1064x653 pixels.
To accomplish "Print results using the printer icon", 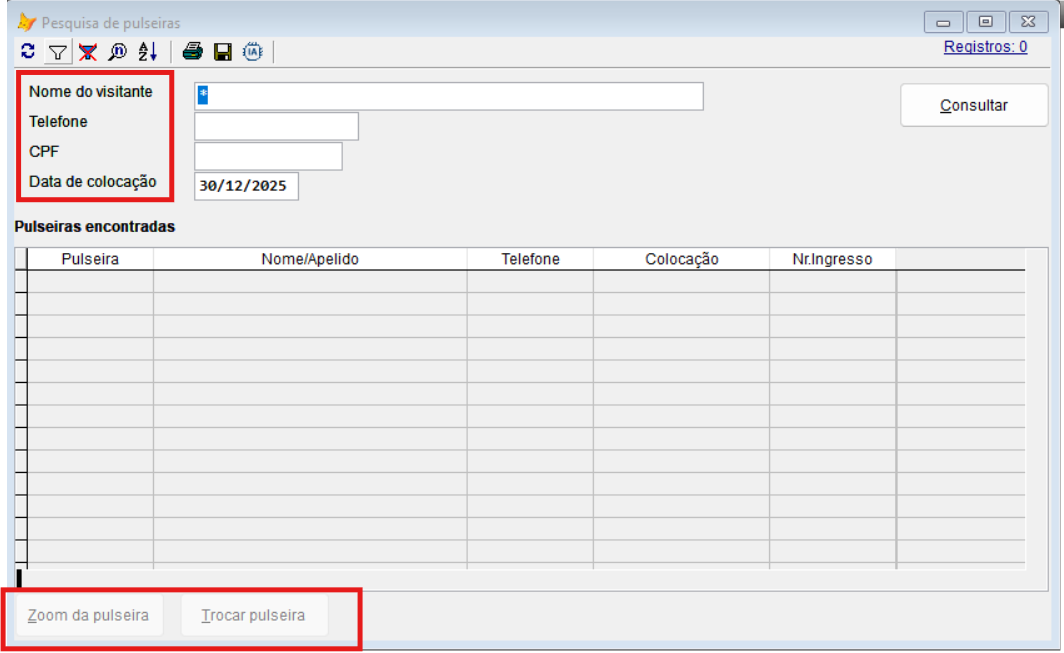I will (193, 52).
